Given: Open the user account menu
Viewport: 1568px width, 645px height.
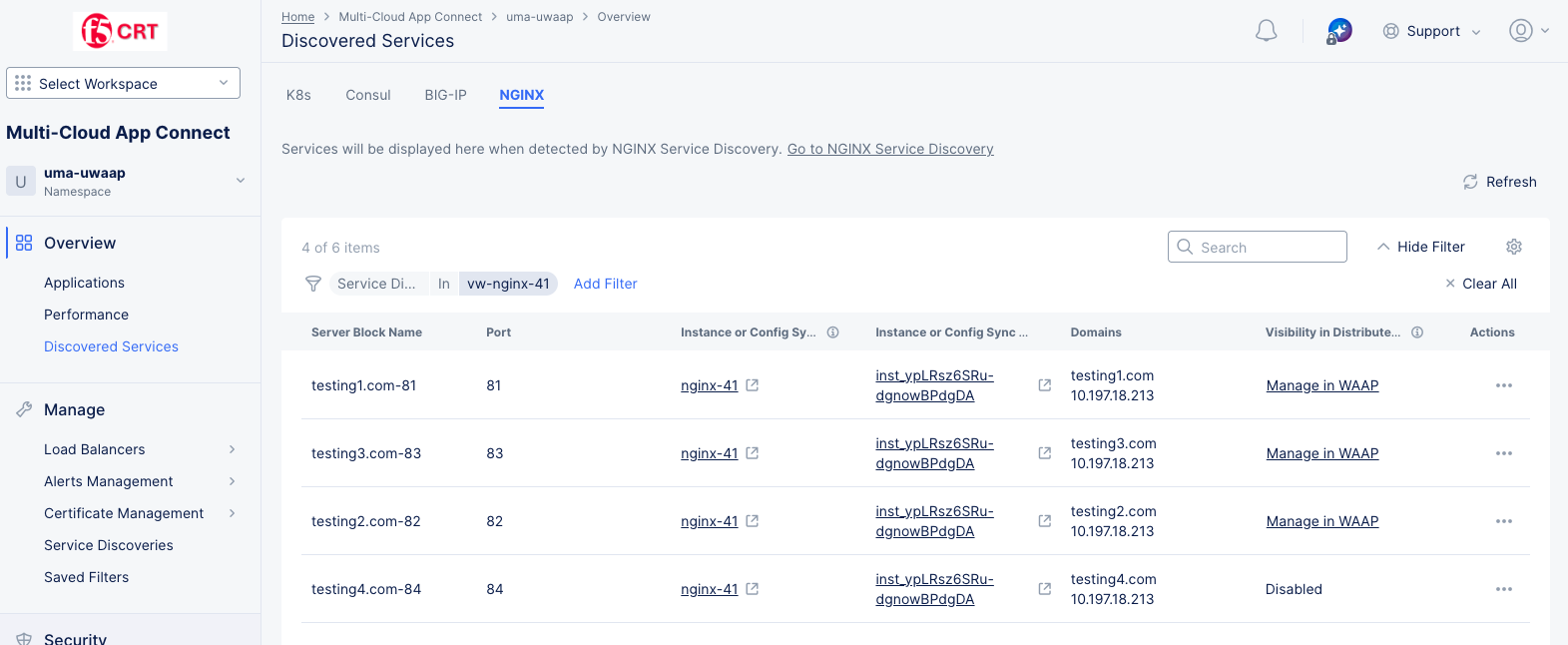Looking at the screenshot, I should tap(1528, 31).
